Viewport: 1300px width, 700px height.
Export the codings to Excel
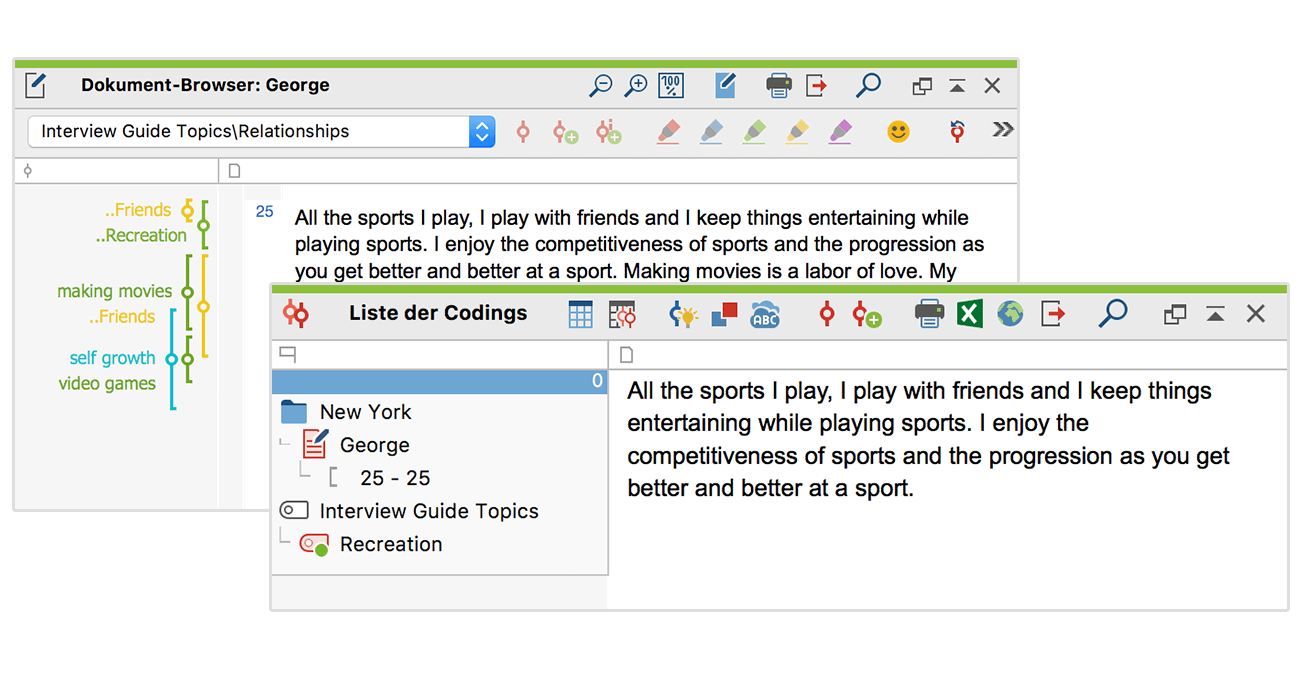coord(970,315)
